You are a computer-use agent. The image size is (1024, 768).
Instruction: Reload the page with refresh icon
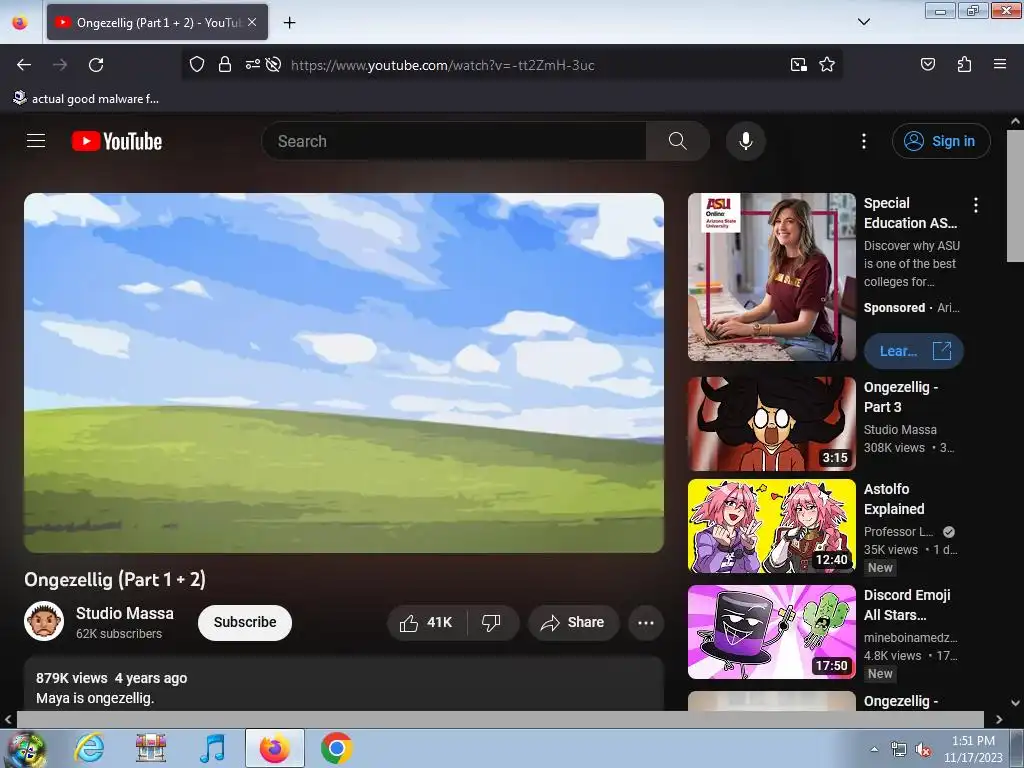click(x=96, y=65)
